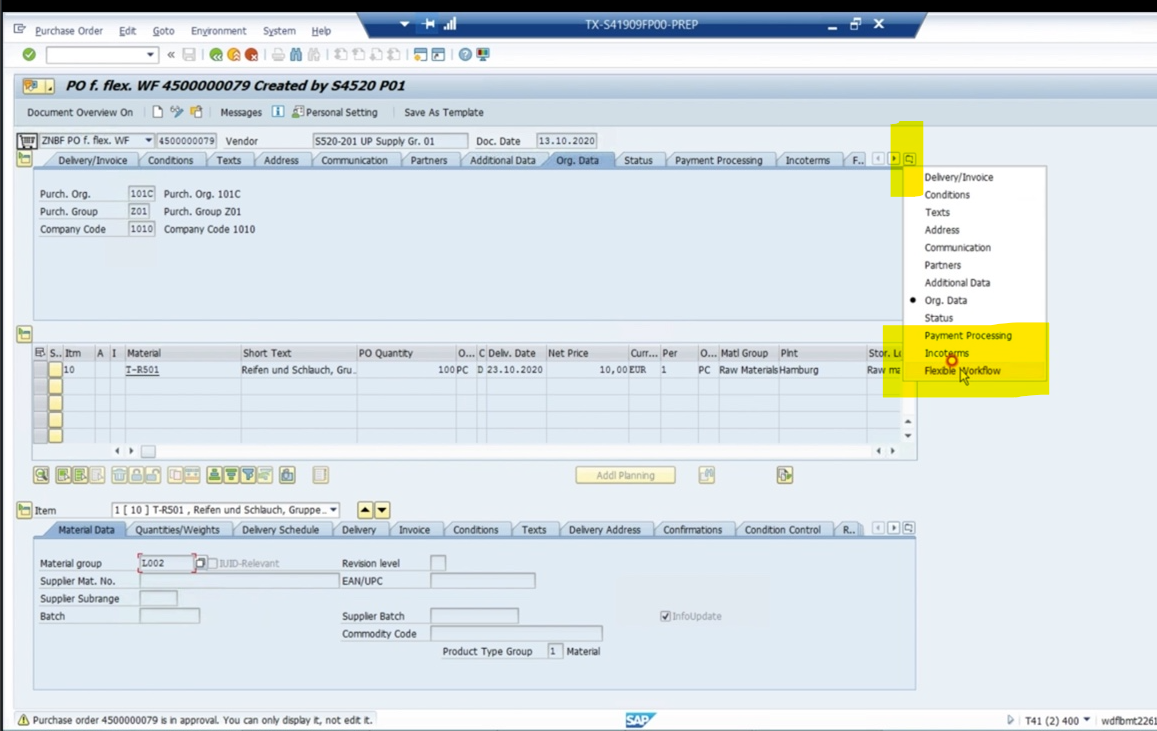1157x731 pixels.
Task: Open the SAP GUI title bar dropdown arrow
Action: pos(404,24)
